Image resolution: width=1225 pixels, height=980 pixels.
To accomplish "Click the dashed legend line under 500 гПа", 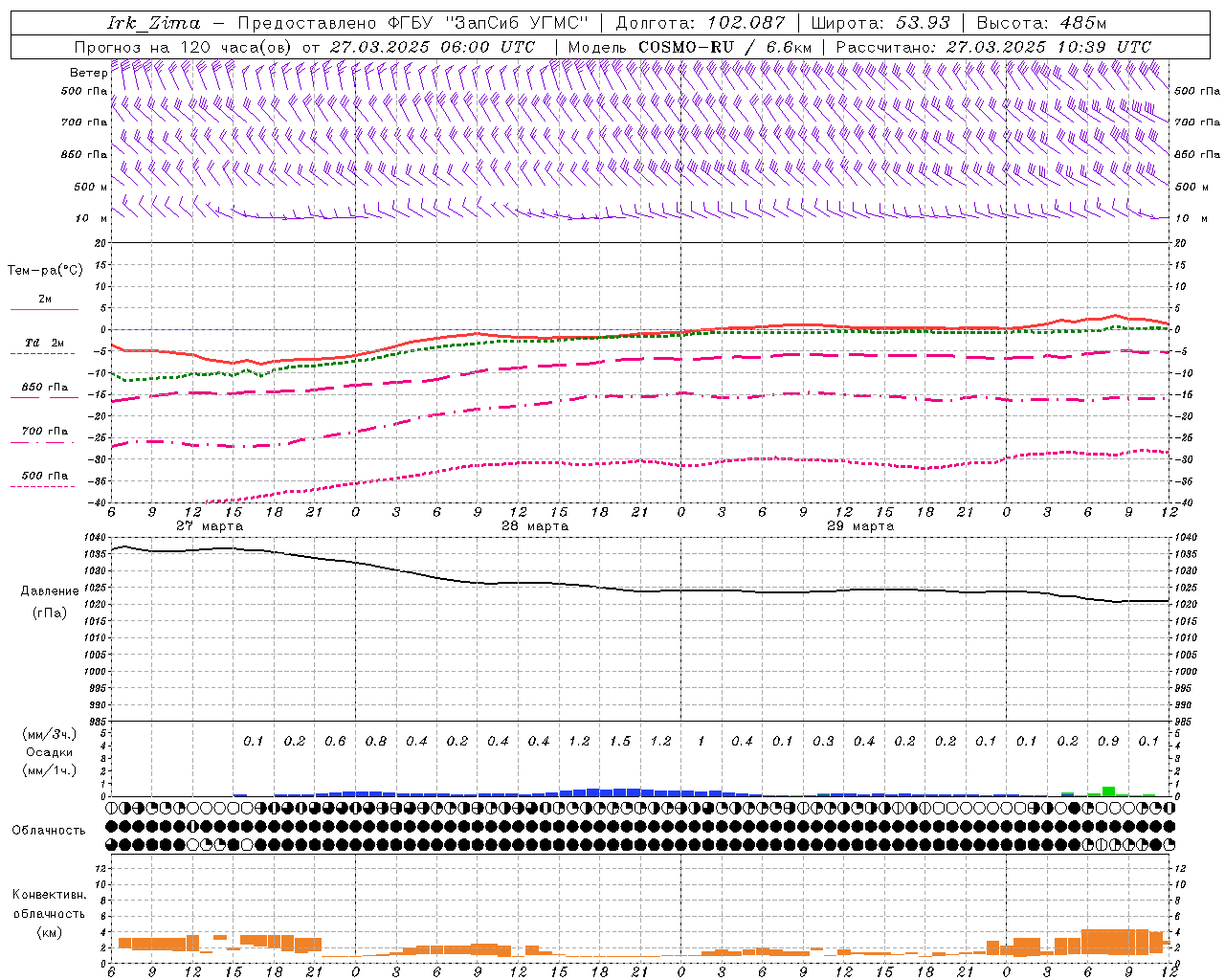I will coord(42,487).
